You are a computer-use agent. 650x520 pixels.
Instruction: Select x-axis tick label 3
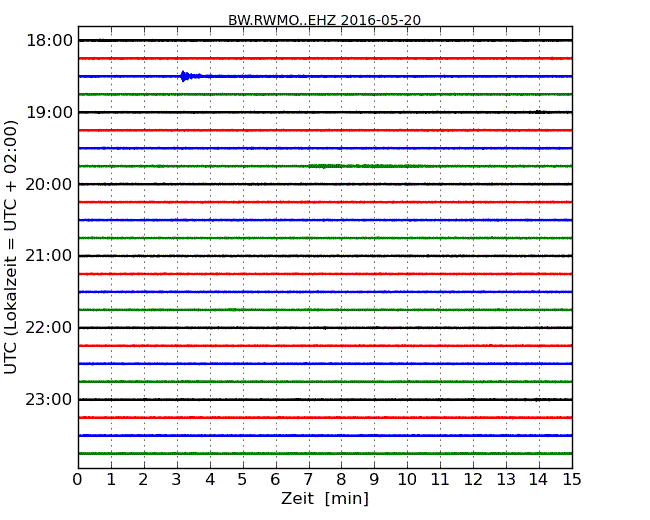(x=177, y=480)
